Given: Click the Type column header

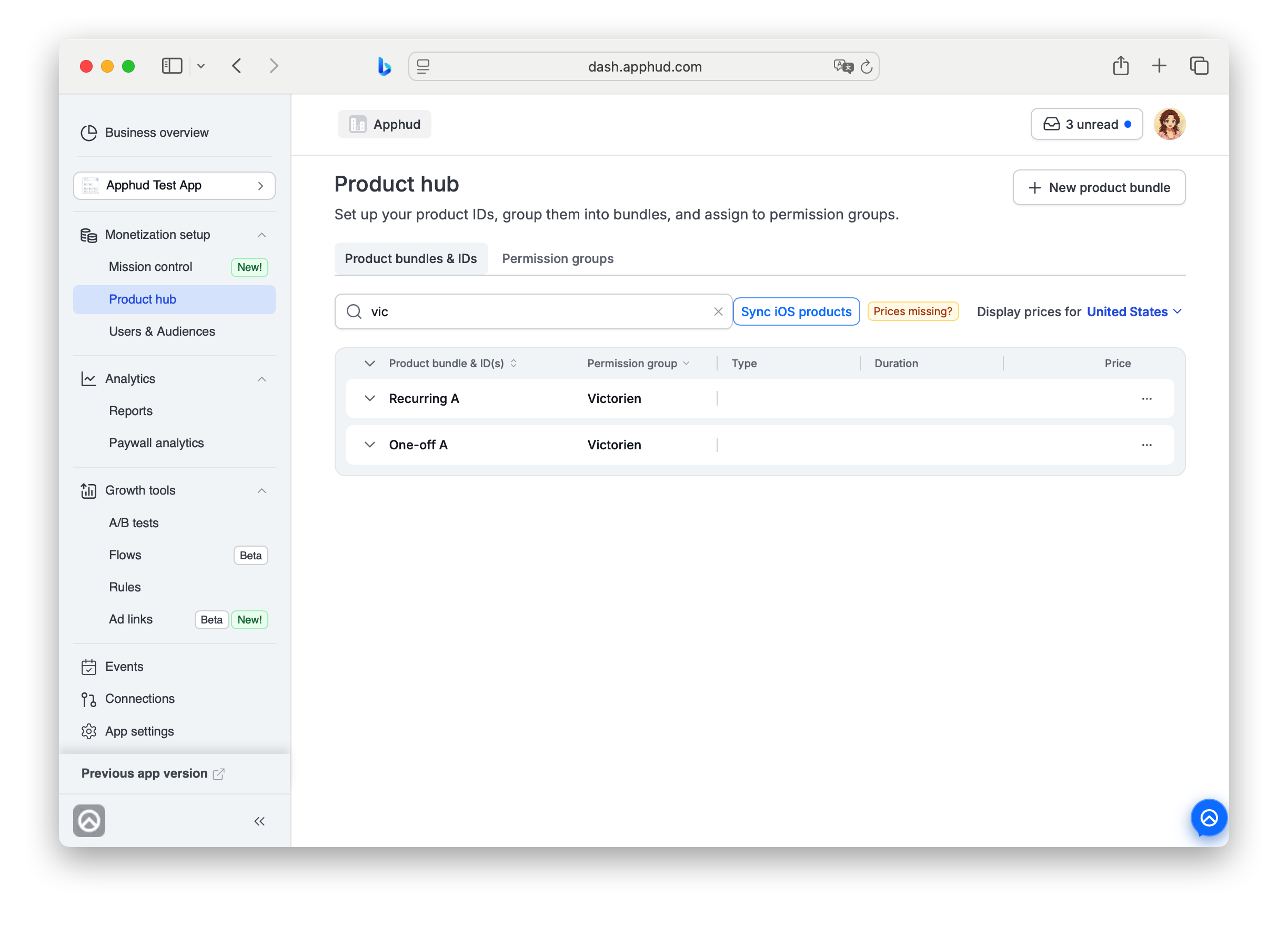Looking at the screenshot, I should 744,364.
